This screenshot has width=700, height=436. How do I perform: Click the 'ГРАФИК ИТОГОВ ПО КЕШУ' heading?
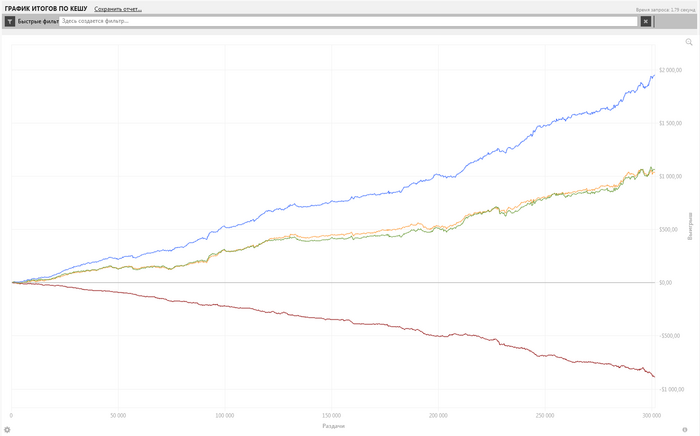[46, 8]
